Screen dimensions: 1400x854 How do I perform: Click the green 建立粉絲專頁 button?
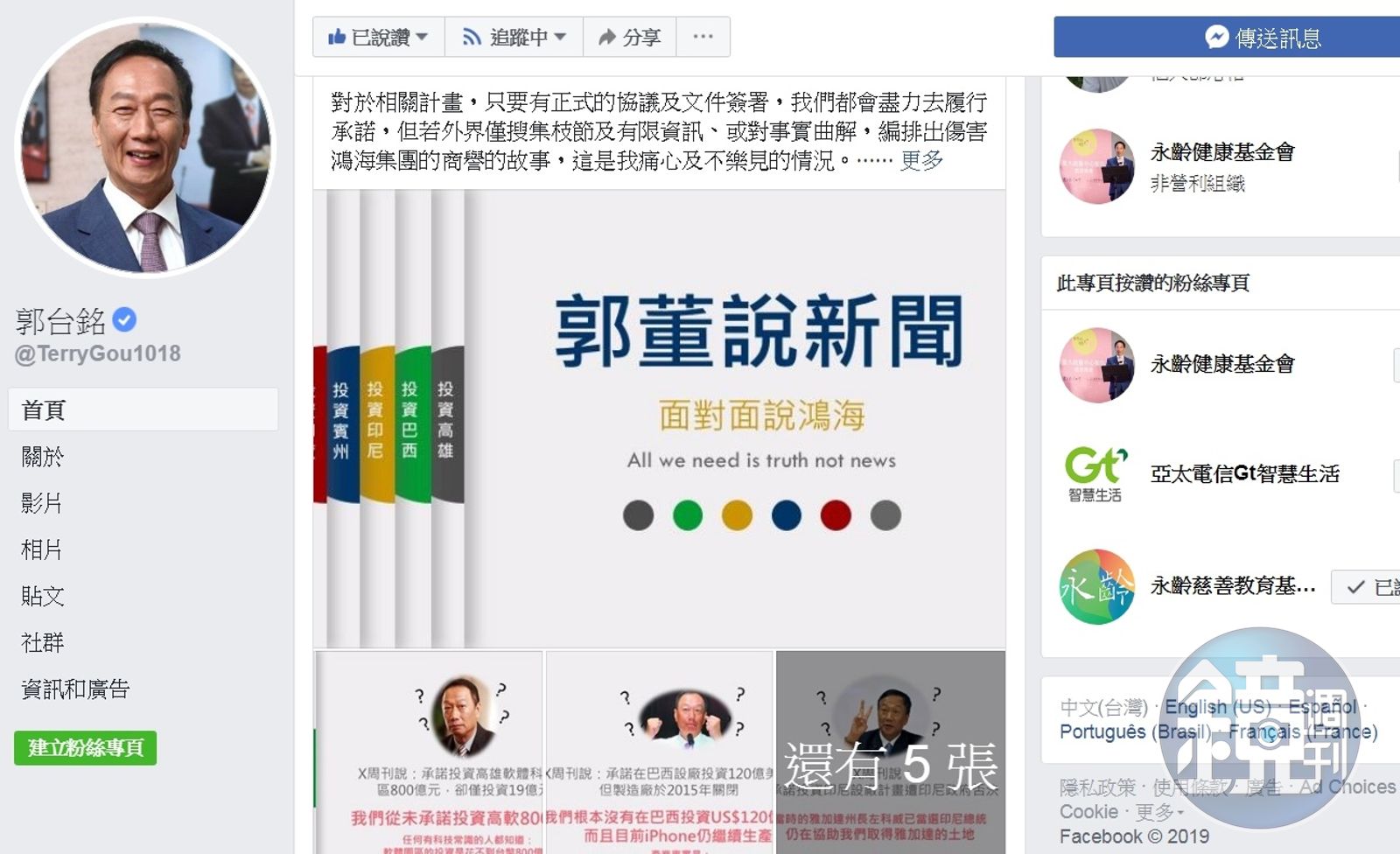86,748
